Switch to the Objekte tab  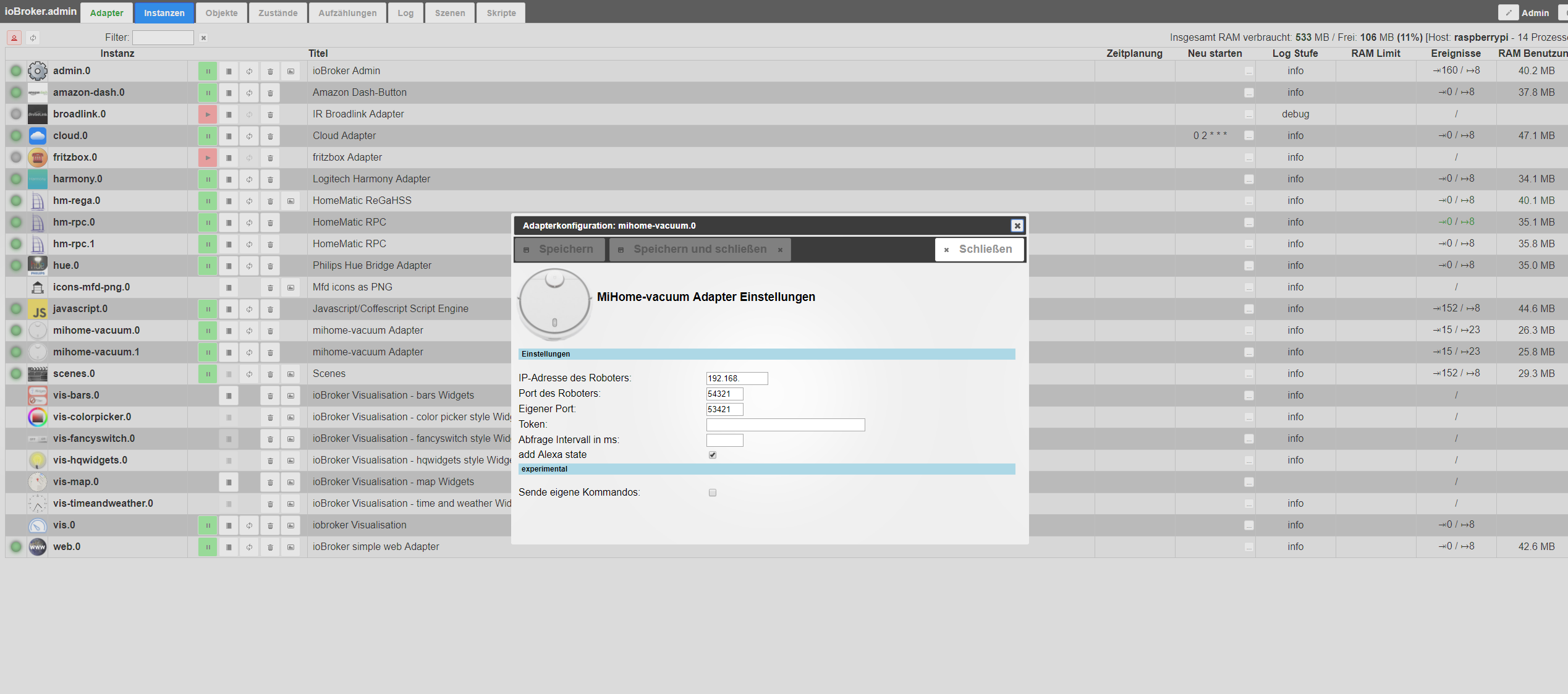(221, 13)
